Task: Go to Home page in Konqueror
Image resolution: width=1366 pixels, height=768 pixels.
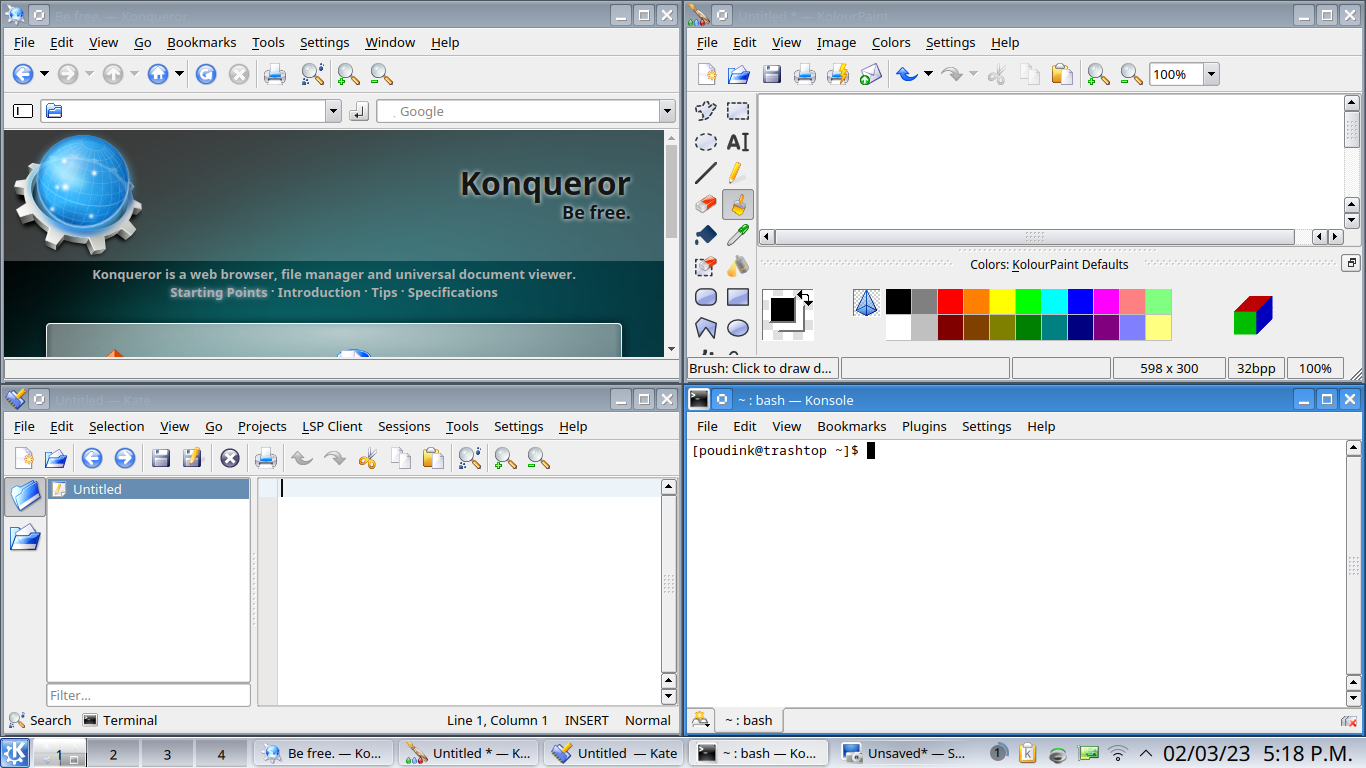Action: pos(158,74)
